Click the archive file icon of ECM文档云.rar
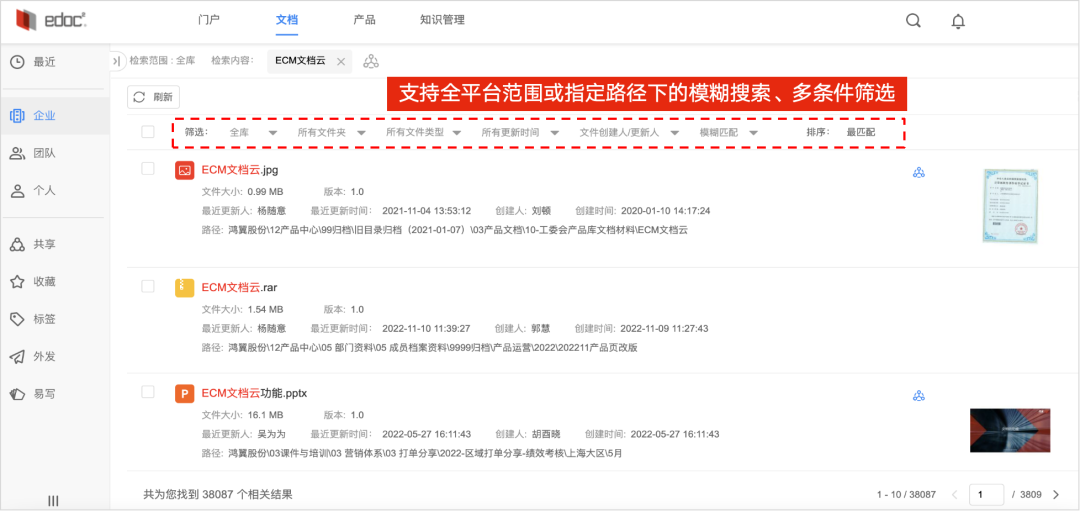 184,288
